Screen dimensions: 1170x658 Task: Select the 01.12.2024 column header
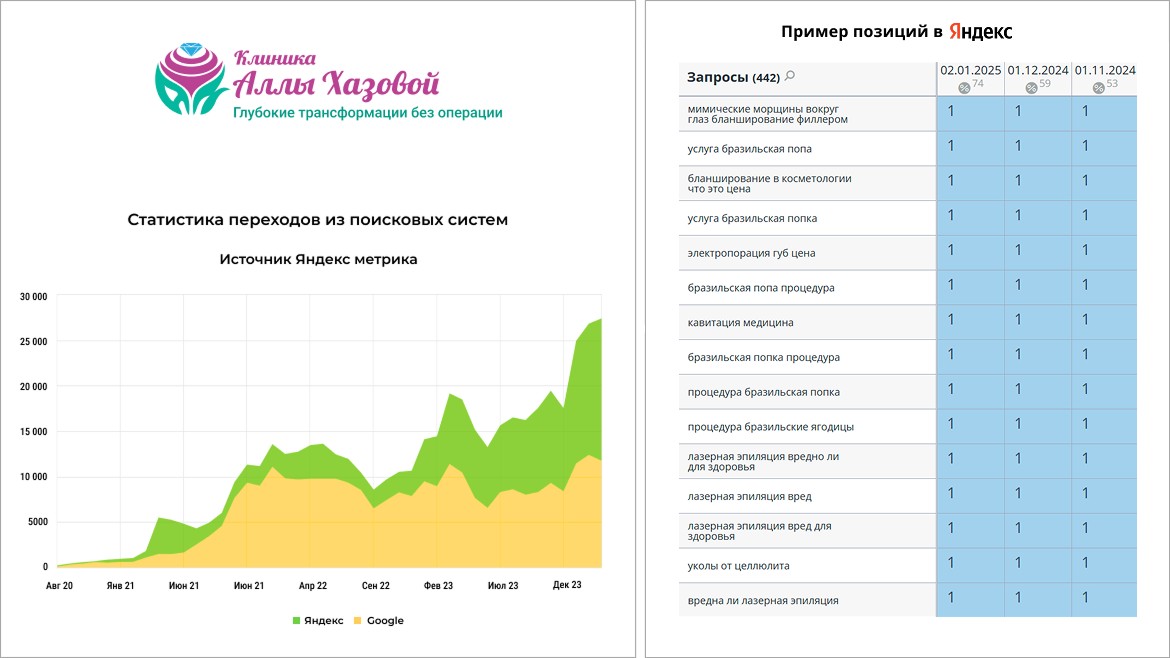pyautogui.click(x=1038, y=70)
